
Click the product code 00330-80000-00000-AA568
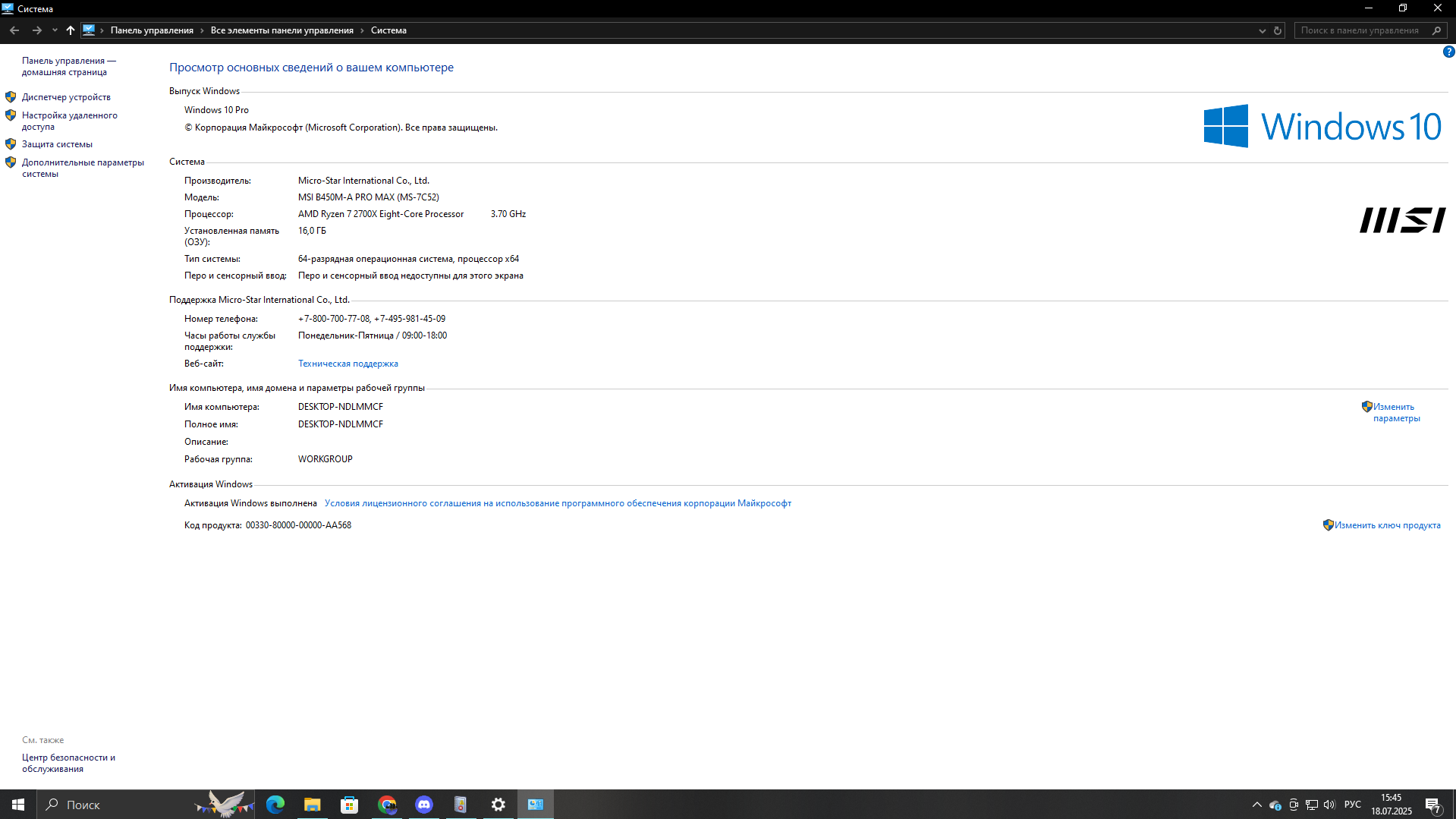pos(298,525)
